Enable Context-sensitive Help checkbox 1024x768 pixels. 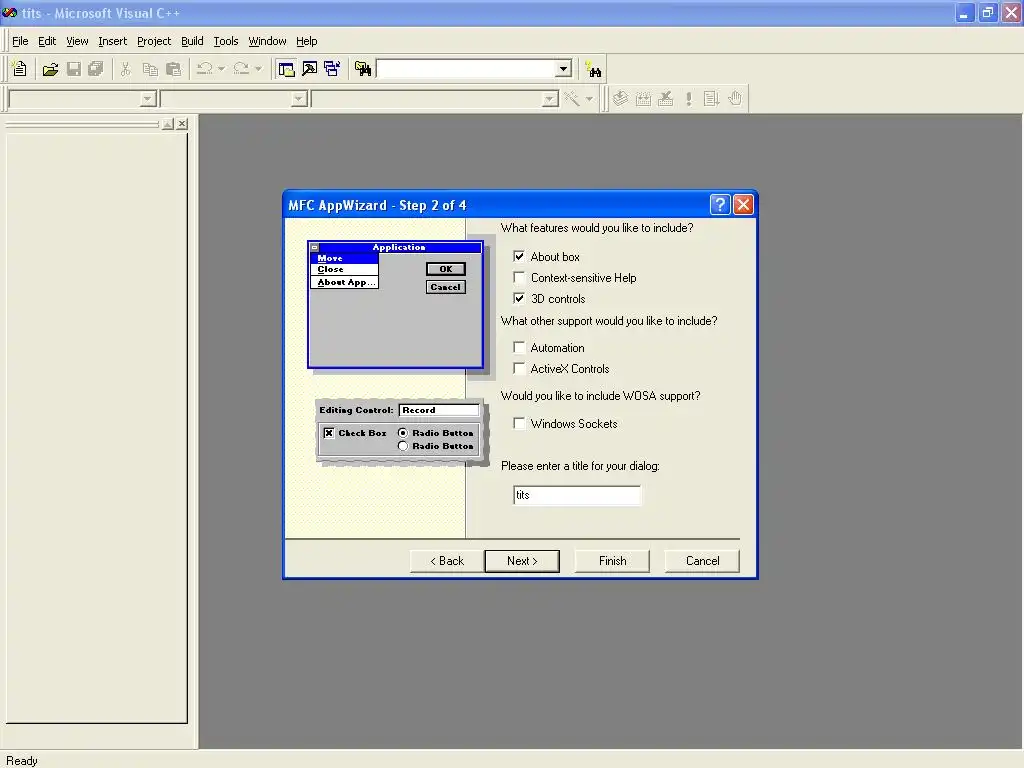pos(519,278)
